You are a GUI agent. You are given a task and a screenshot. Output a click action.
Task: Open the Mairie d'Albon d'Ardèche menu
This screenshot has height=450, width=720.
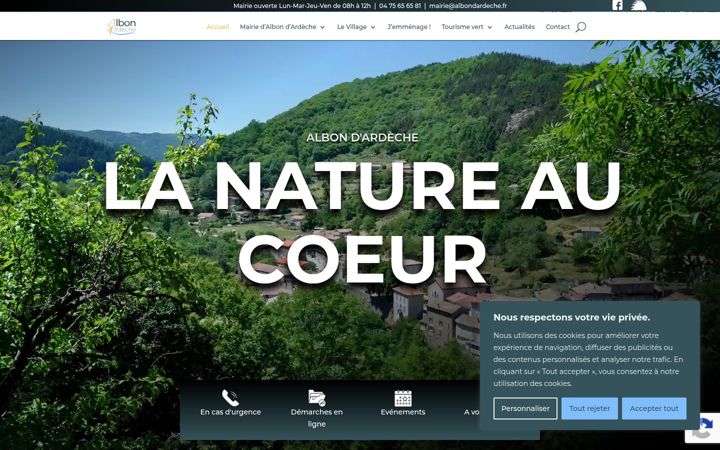[x=278, y=27]
